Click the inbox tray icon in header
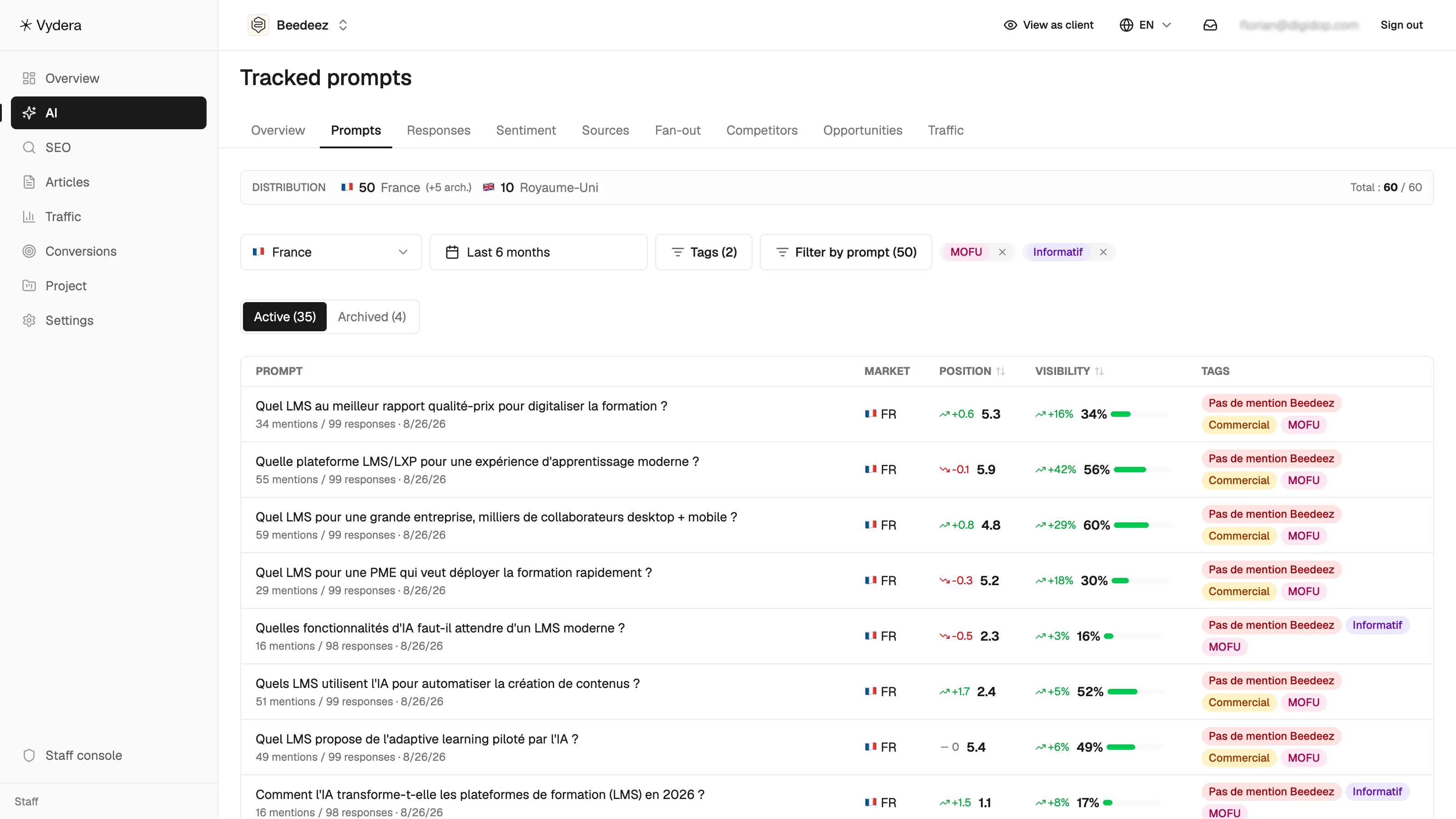 [x=1210, y=25]
